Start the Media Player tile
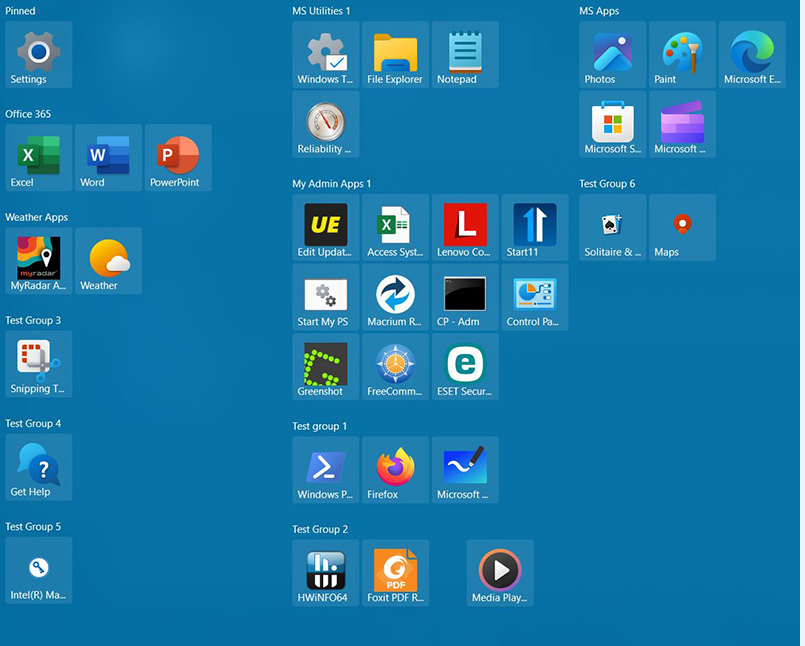The image size is (805, 646). (500, 573)
